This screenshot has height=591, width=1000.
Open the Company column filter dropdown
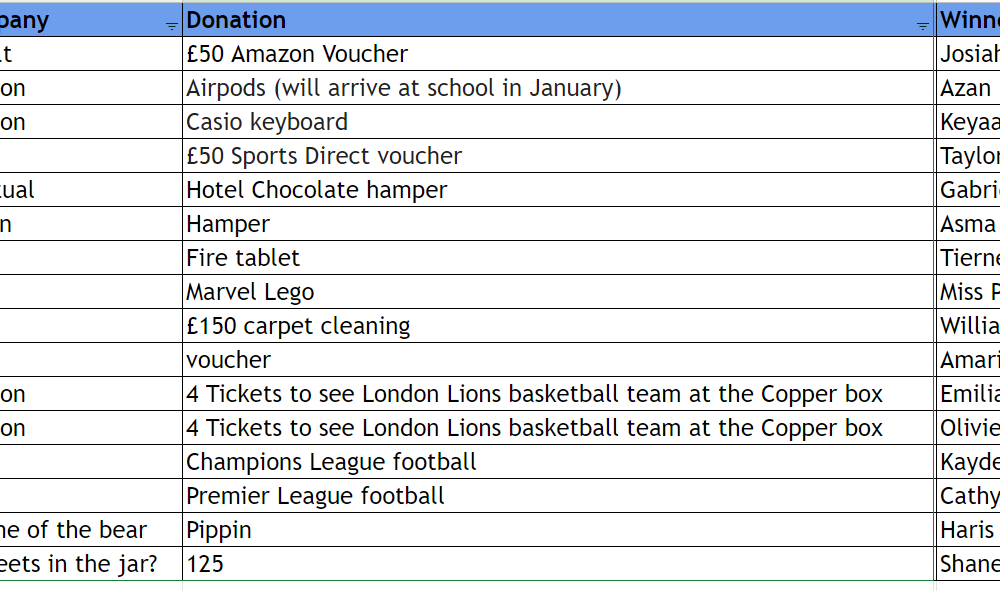click(x=171, y=26)
